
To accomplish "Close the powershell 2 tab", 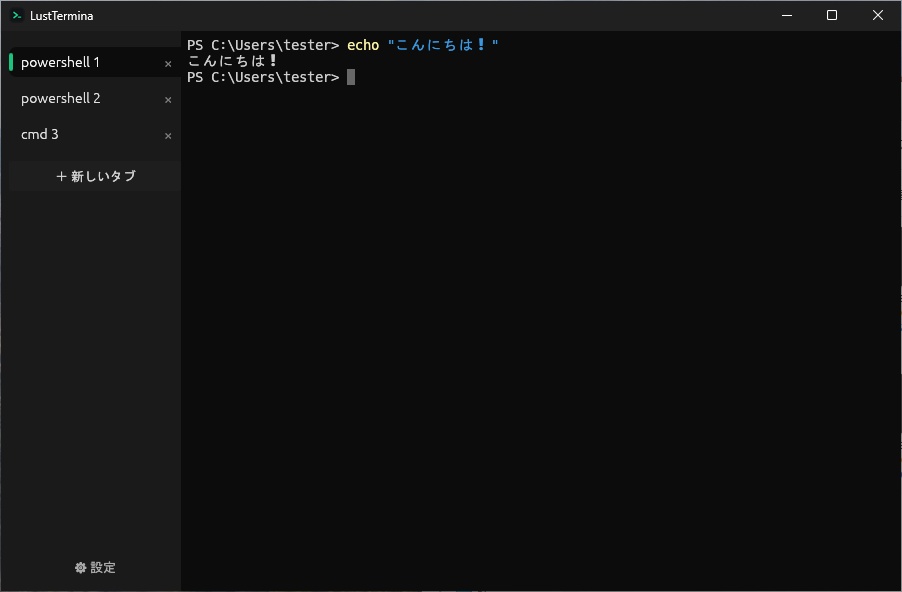I will (x=168, y=100).
